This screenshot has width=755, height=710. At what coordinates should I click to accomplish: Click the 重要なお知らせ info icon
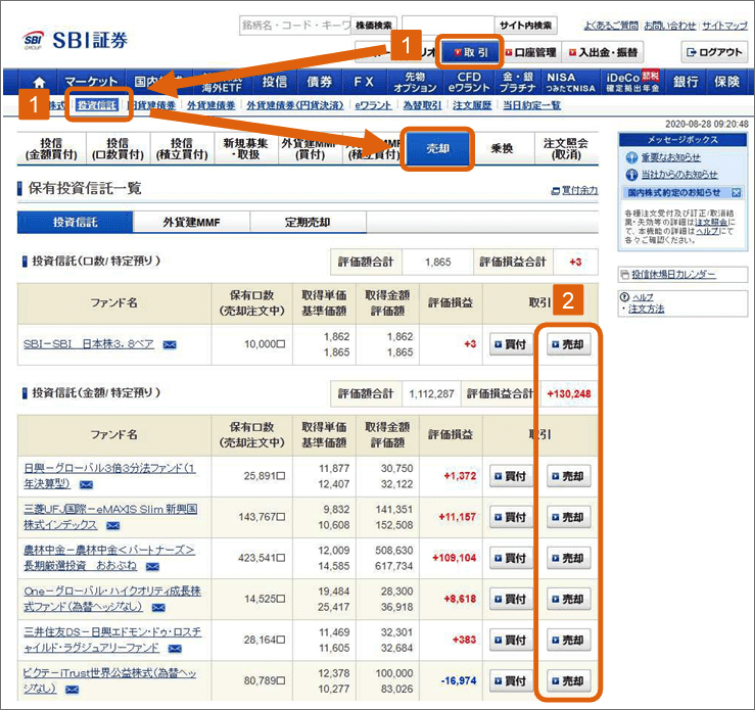[631, 157]
